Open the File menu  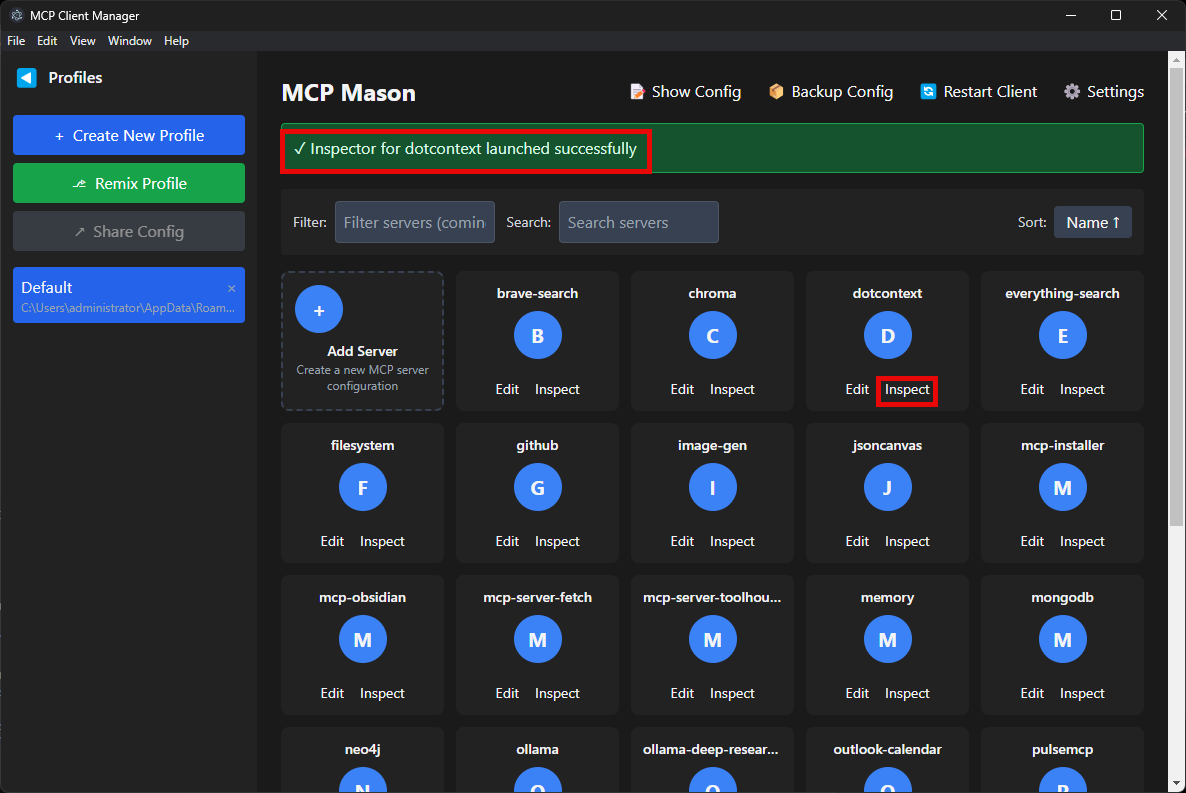[x=15, y=40]
